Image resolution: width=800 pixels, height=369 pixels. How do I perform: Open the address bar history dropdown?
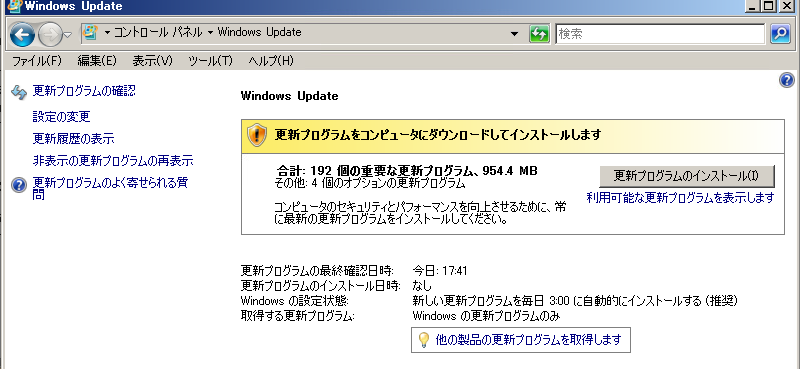[514, 34]
